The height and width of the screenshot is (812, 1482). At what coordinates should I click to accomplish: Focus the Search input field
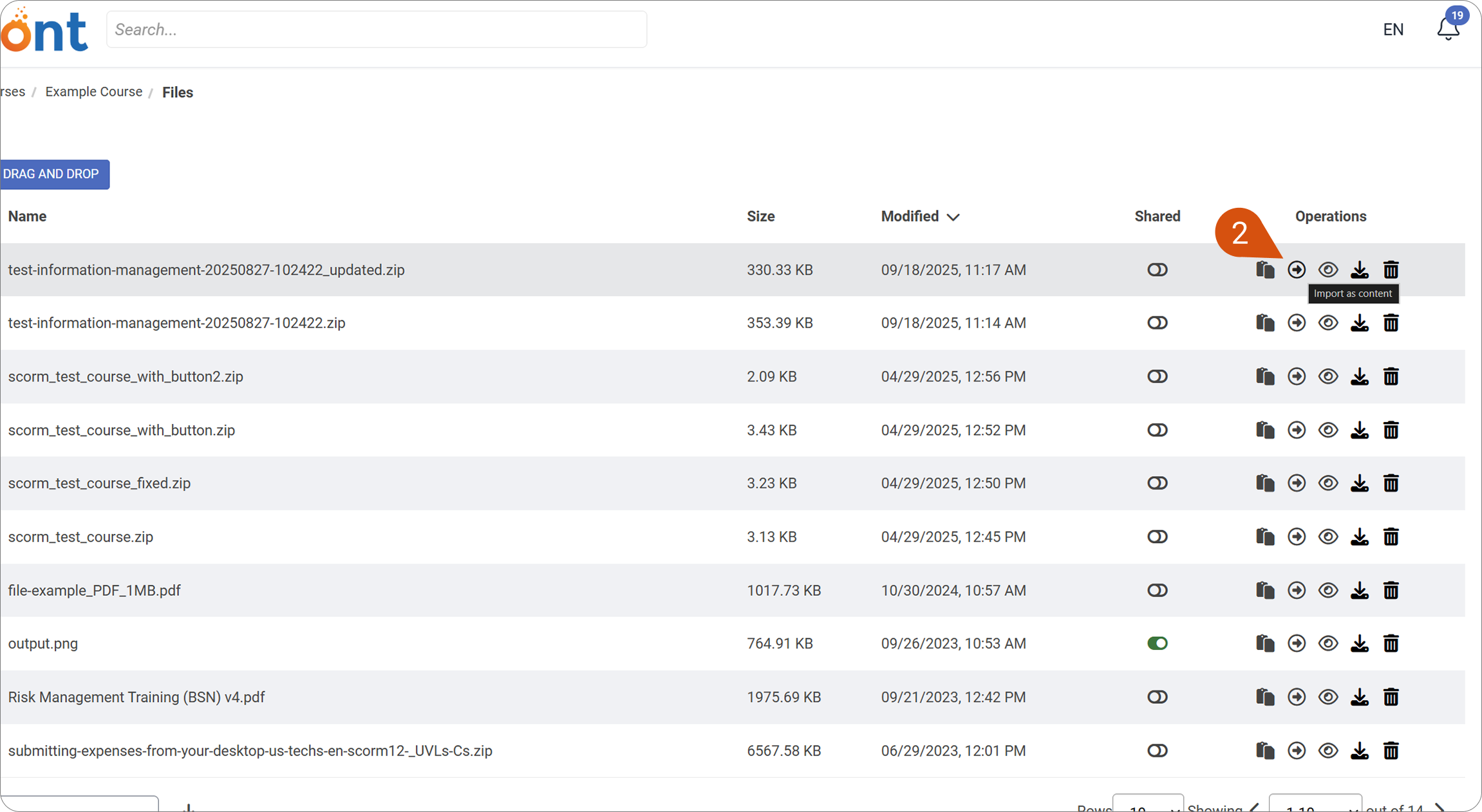377,30
